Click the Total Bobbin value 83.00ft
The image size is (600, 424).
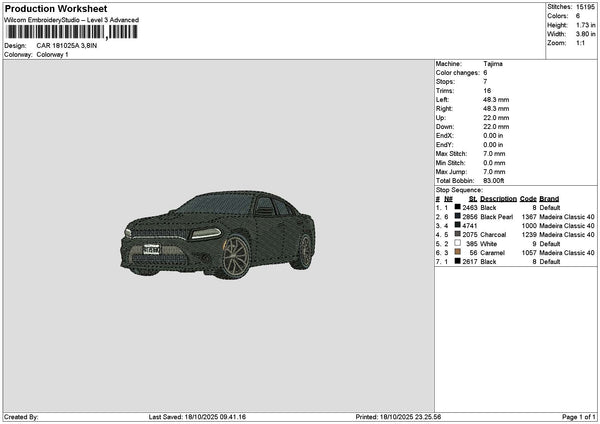click(494, 181)
